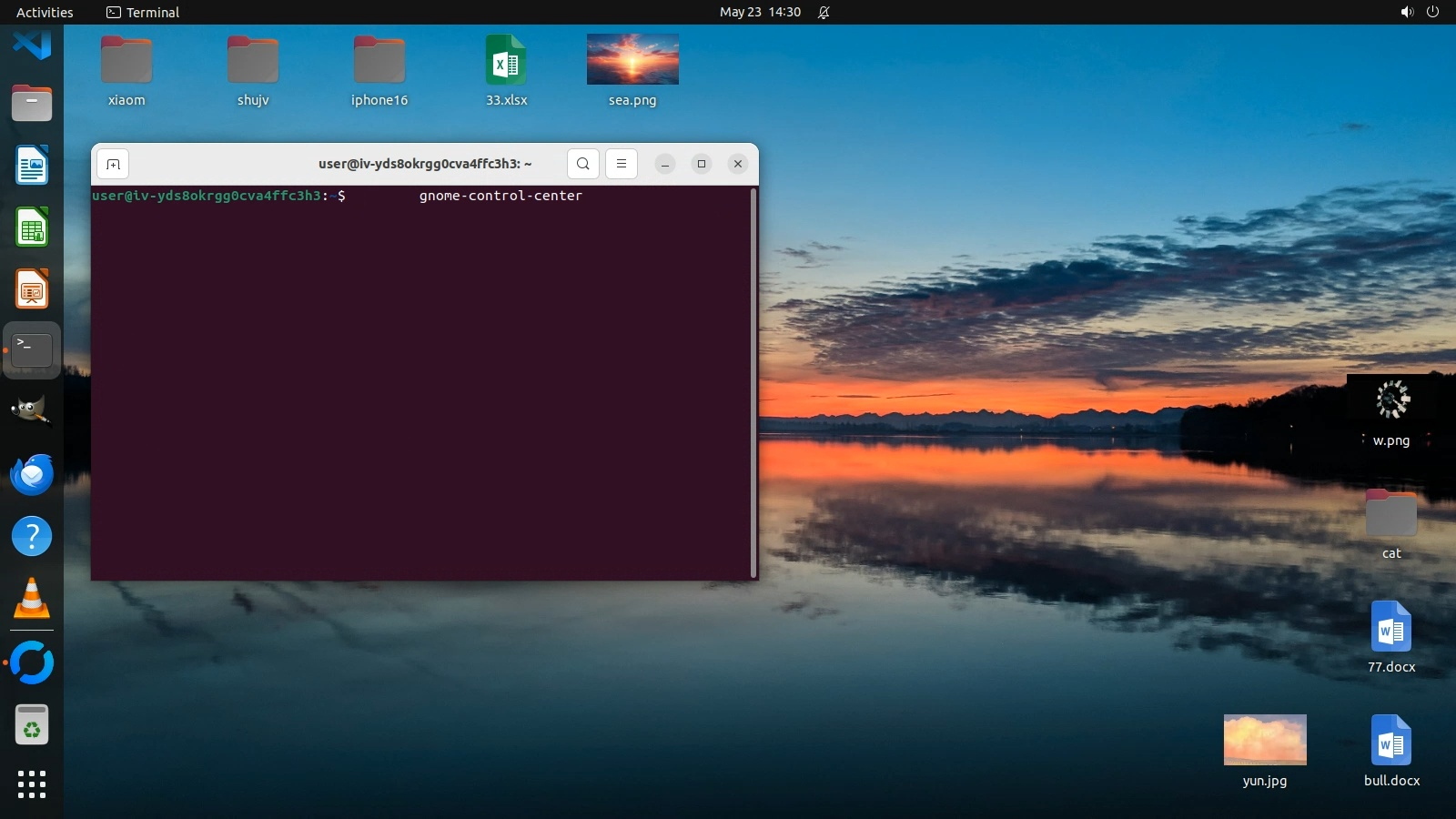Click Activities in the top bar

click(x=45, y=12)
